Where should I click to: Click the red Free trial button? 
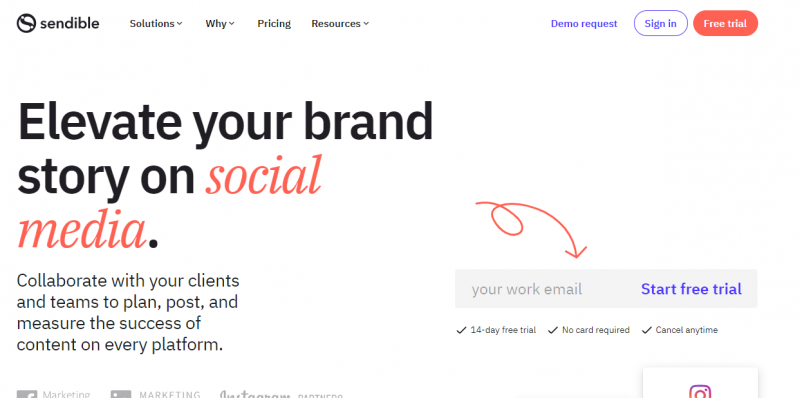[725, 23]
